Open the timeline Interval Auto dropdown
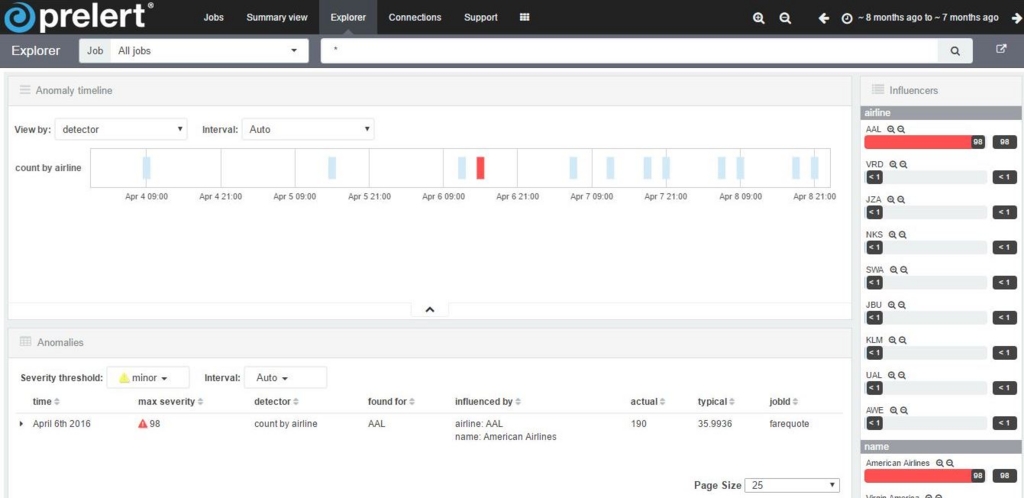 point(308,129)
